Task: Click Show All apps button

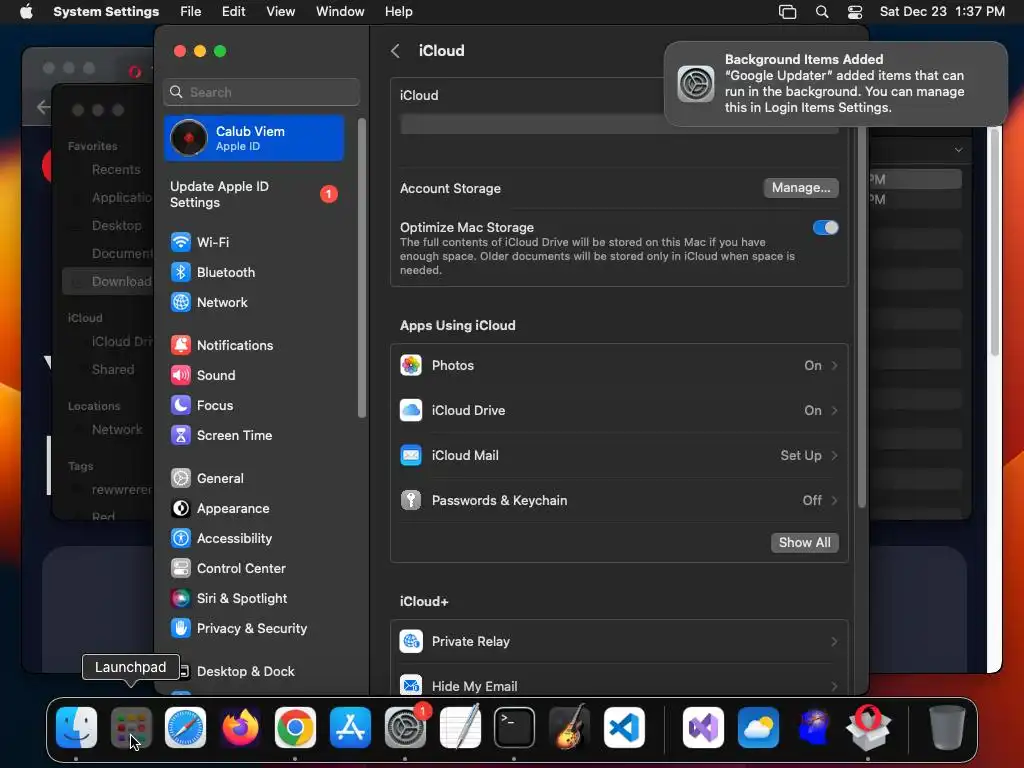Action: point(805,543)
